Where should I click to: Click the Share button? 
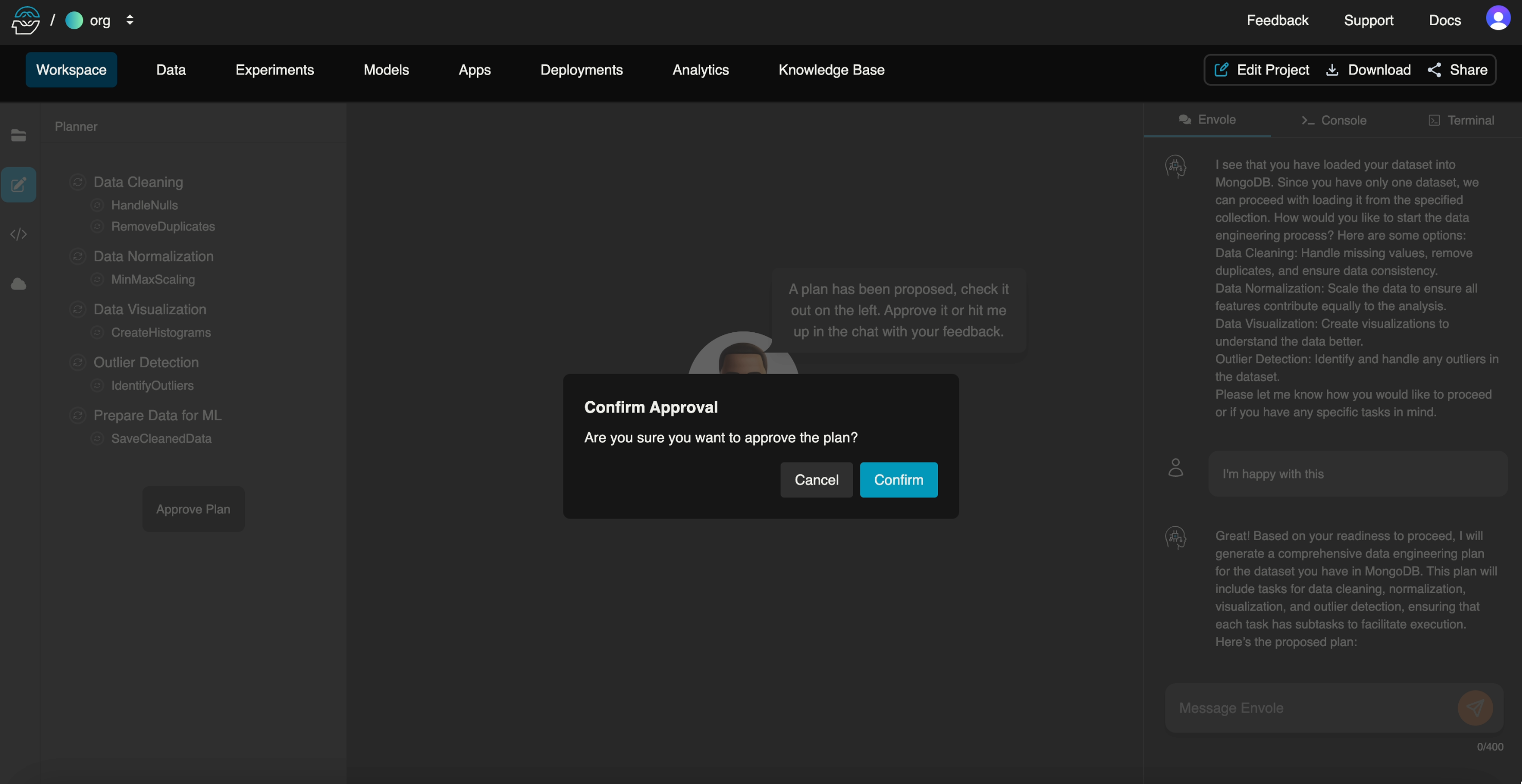1457,70
